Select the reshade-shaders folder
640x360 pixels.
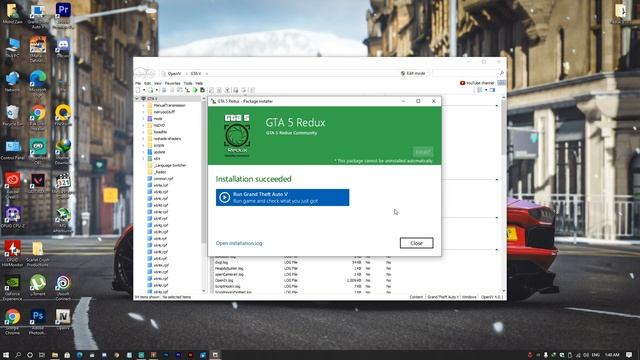[164, 139]
